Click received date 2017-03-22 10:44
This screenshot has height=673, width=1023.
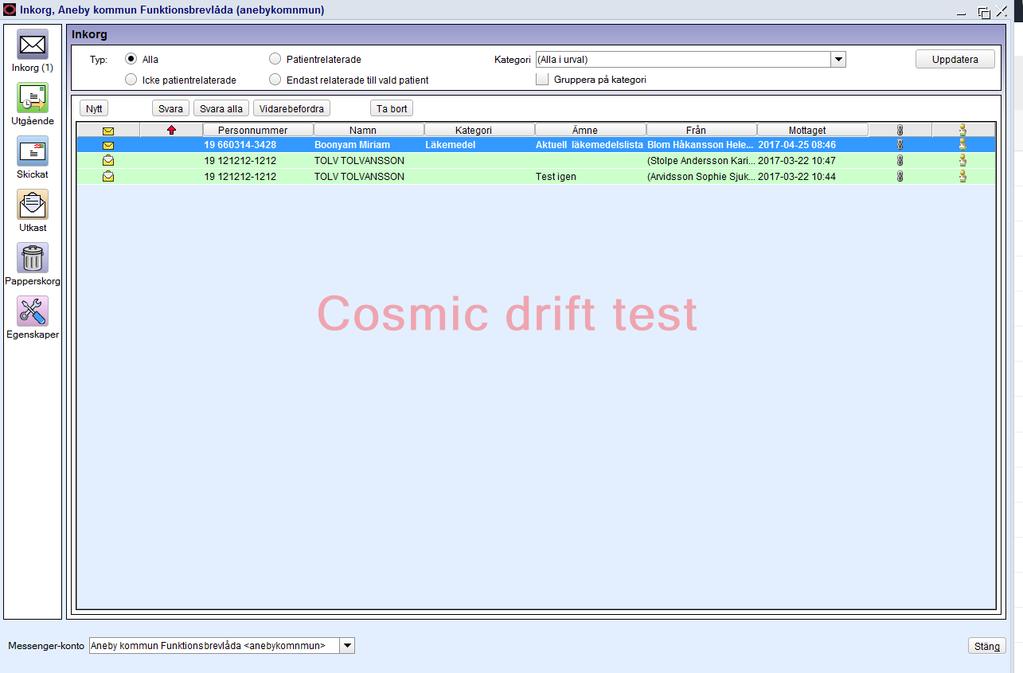(797, 176)
